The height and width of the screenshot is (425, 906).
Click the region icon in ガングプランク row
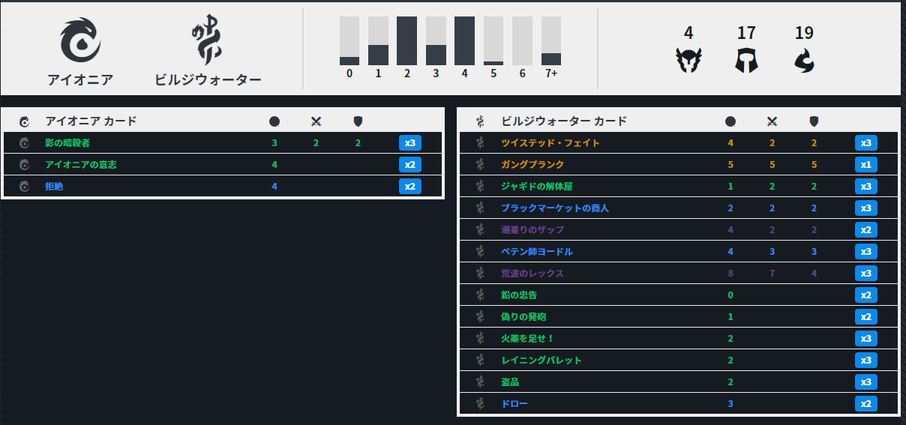click(x=480, y=165)
